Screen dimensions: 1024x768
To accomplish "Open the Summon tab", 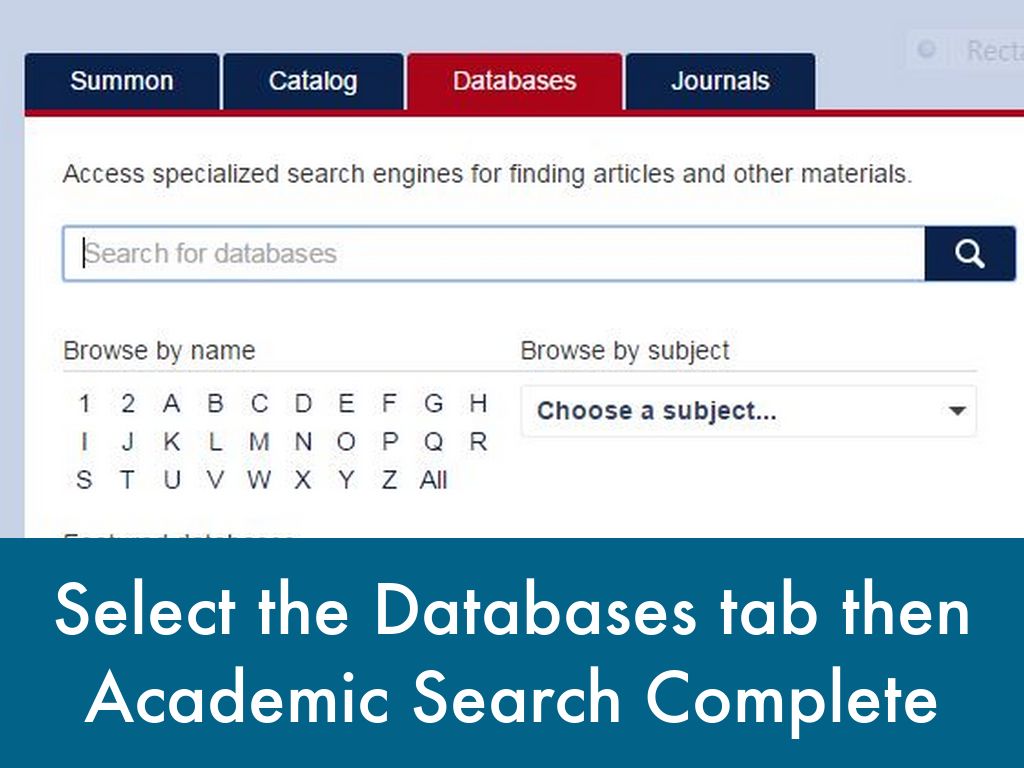I will [122, 82].
